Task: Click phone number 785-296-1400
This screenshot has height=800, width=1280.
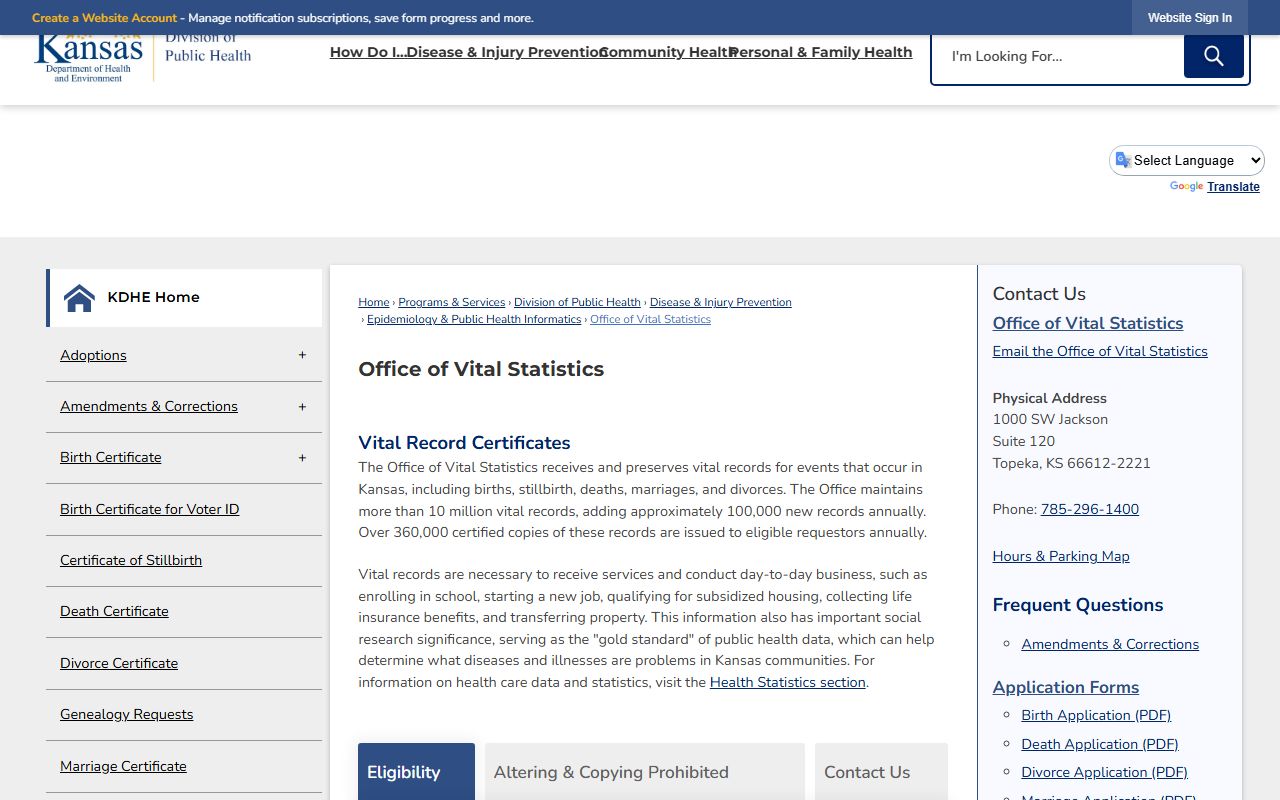Action: coord(1089,509)
